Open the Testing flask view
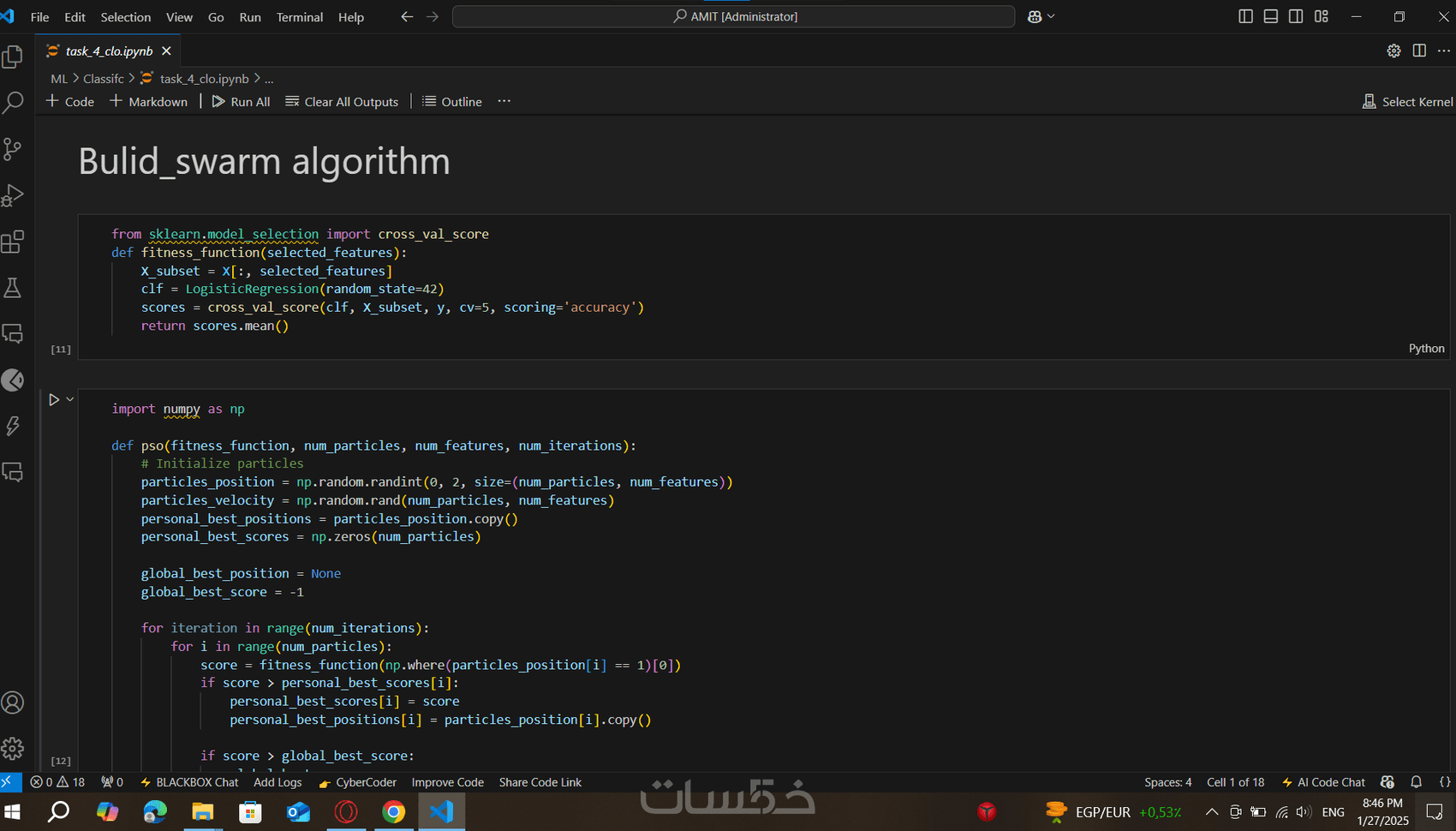 point(13,288)
